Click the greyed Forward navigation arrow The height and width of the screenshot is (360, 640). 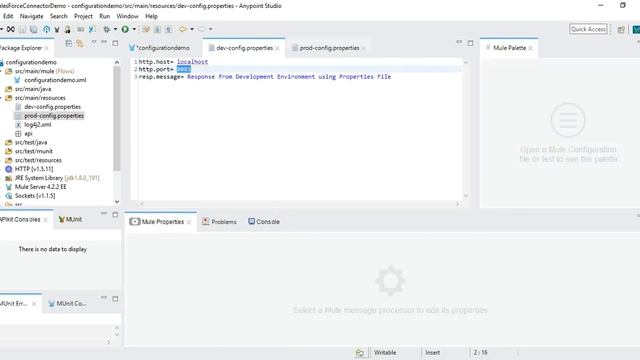tap(202, 29)
